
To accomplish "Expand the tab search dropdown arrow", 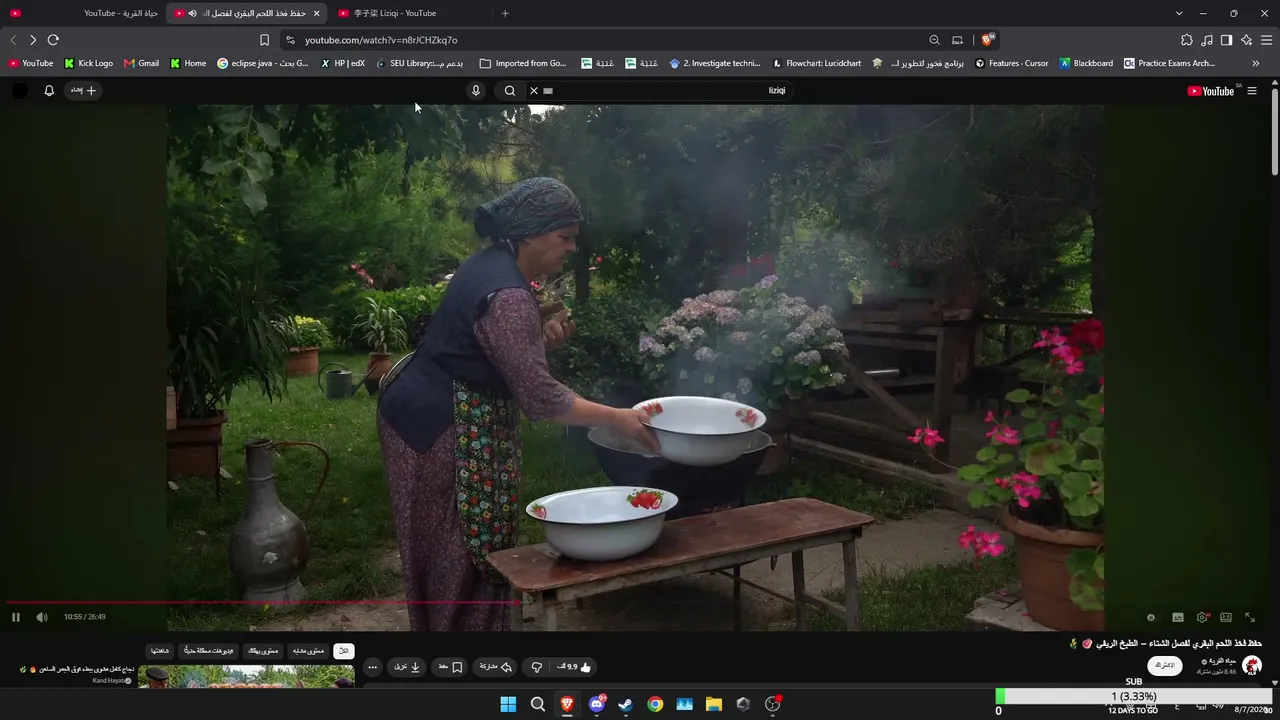I will (1179, 13).
